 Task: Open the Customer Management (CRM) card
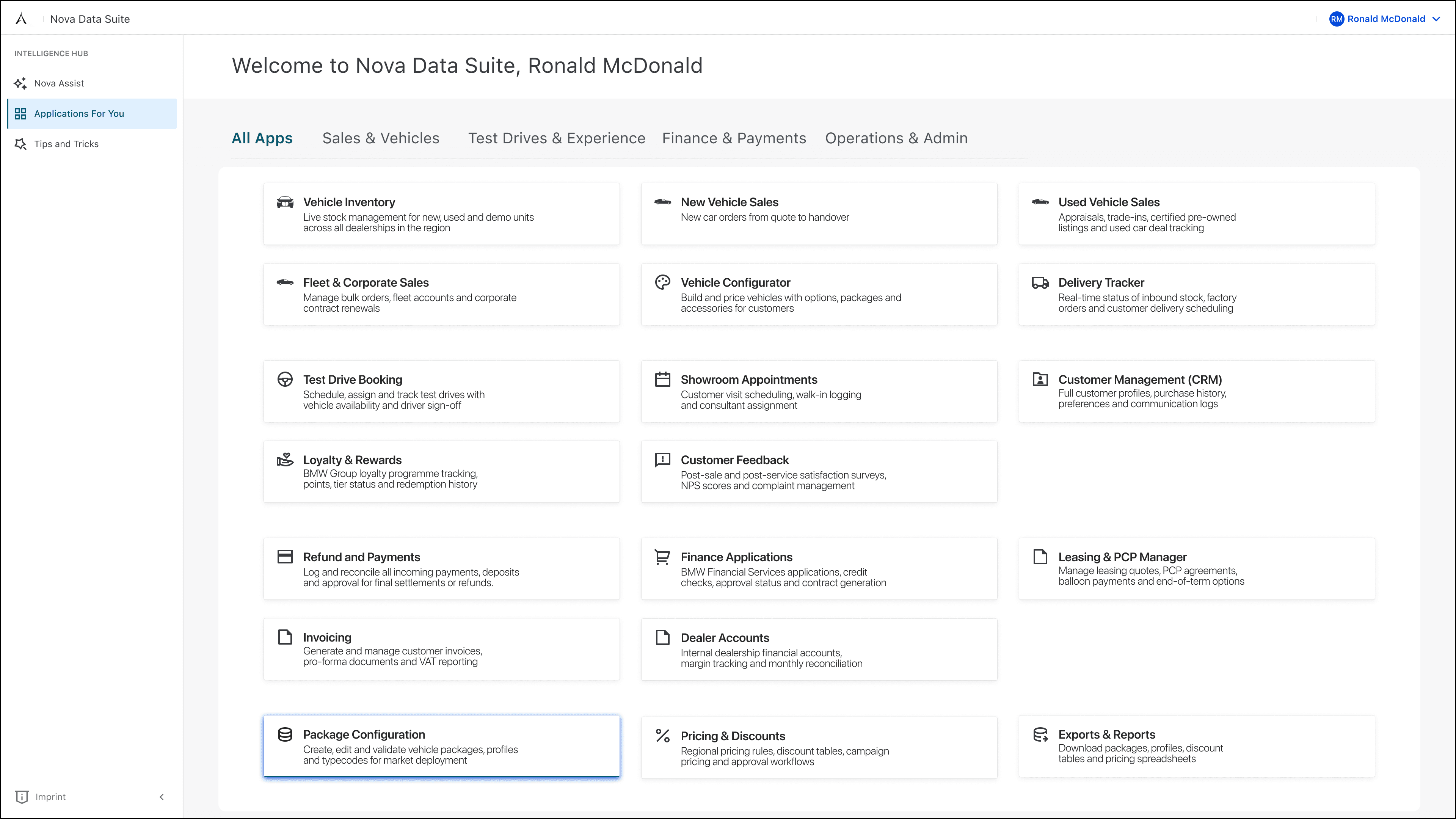coord(1196,391)
